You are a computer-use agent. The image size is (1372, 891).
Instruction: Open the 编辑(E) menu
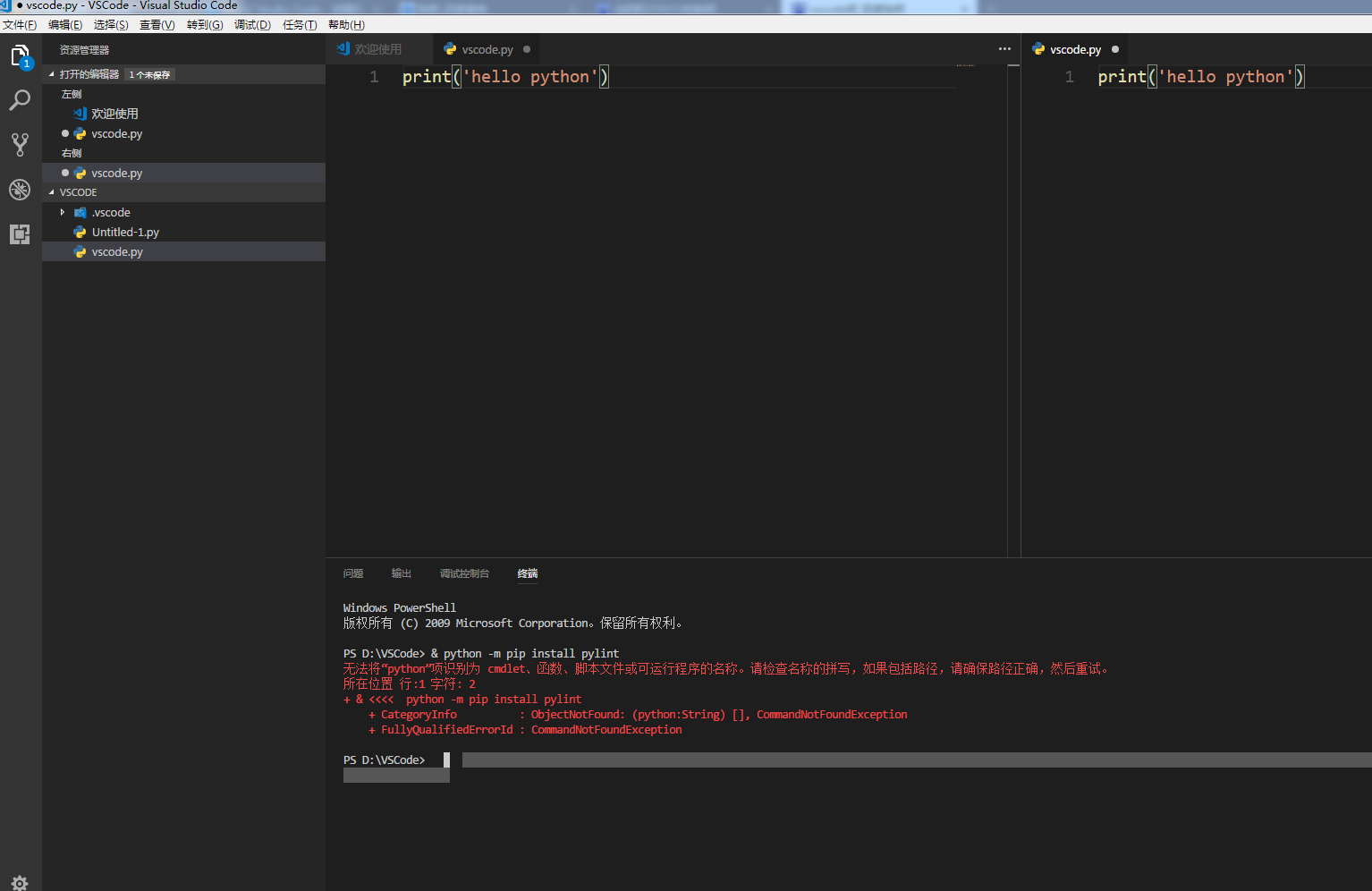[65, 25]
